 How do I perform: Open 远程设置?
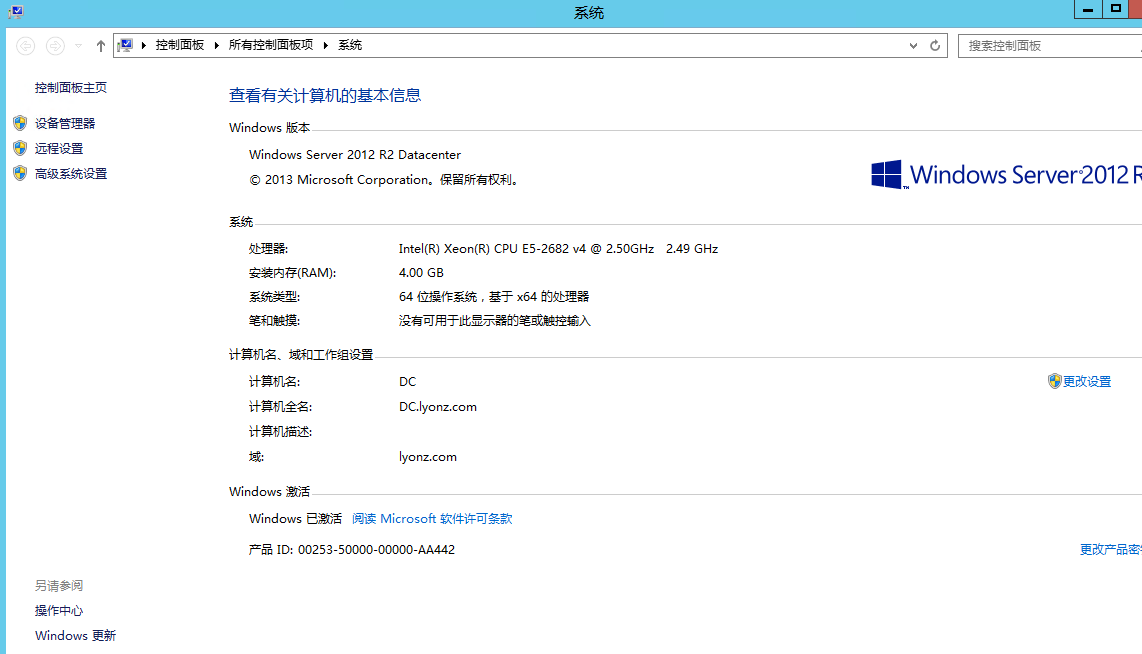[x=59, y=149]
